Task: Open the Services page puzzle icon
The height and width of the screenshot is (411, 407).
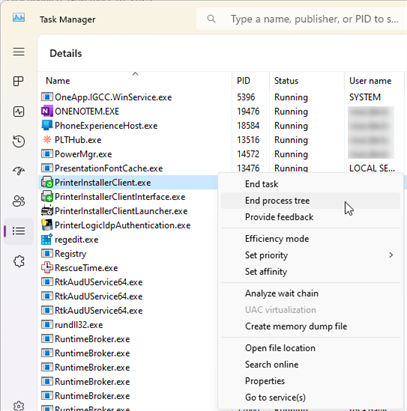Action: tap(19, 261)
